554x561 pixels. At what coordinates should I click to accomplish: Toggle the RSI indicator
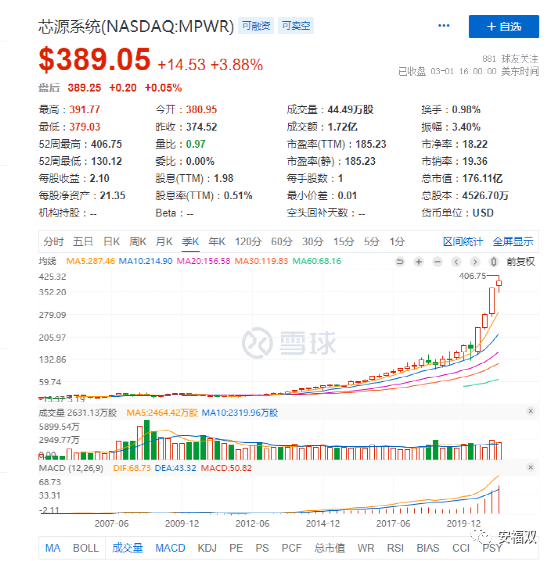395,548
